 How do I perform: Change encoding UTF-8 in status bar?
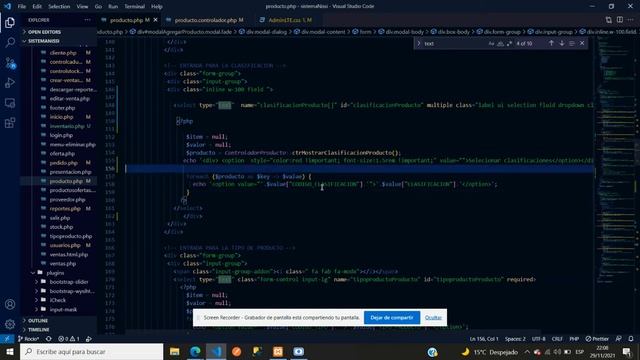click(x=538, y=339)
